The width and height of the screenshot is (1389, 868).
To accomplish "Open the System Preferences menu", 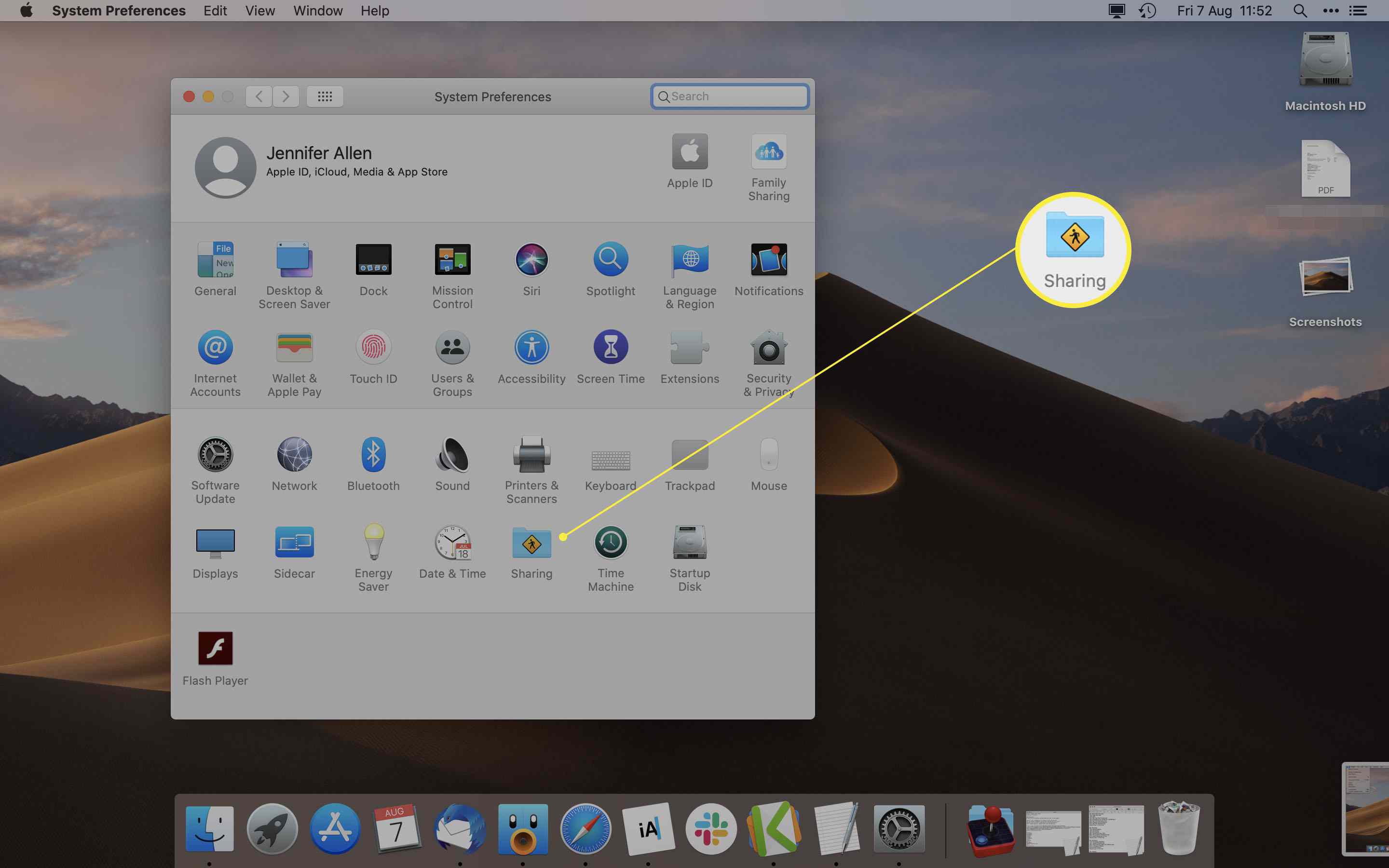I will point(119,10).
